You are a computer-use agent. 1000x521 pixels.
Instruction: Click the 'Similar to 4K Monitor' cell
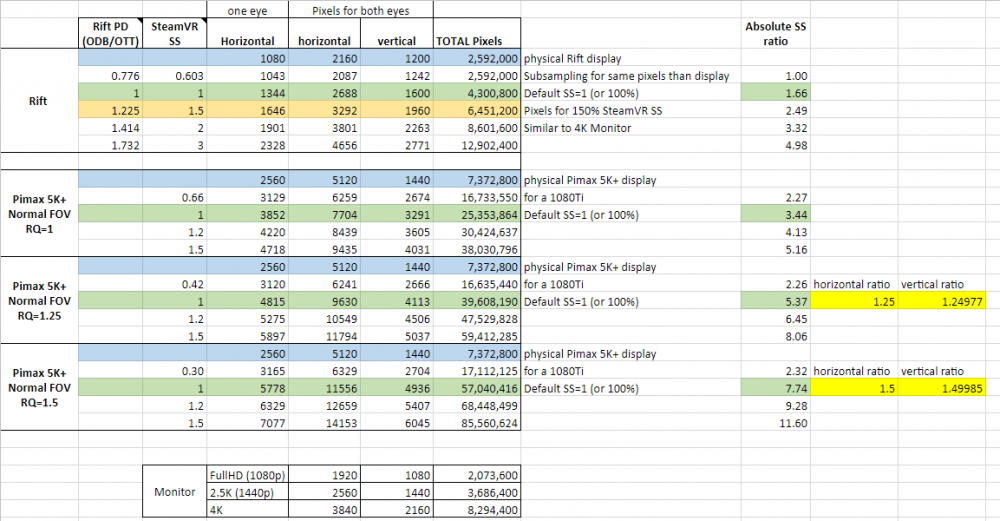click(x=631, y=128)
